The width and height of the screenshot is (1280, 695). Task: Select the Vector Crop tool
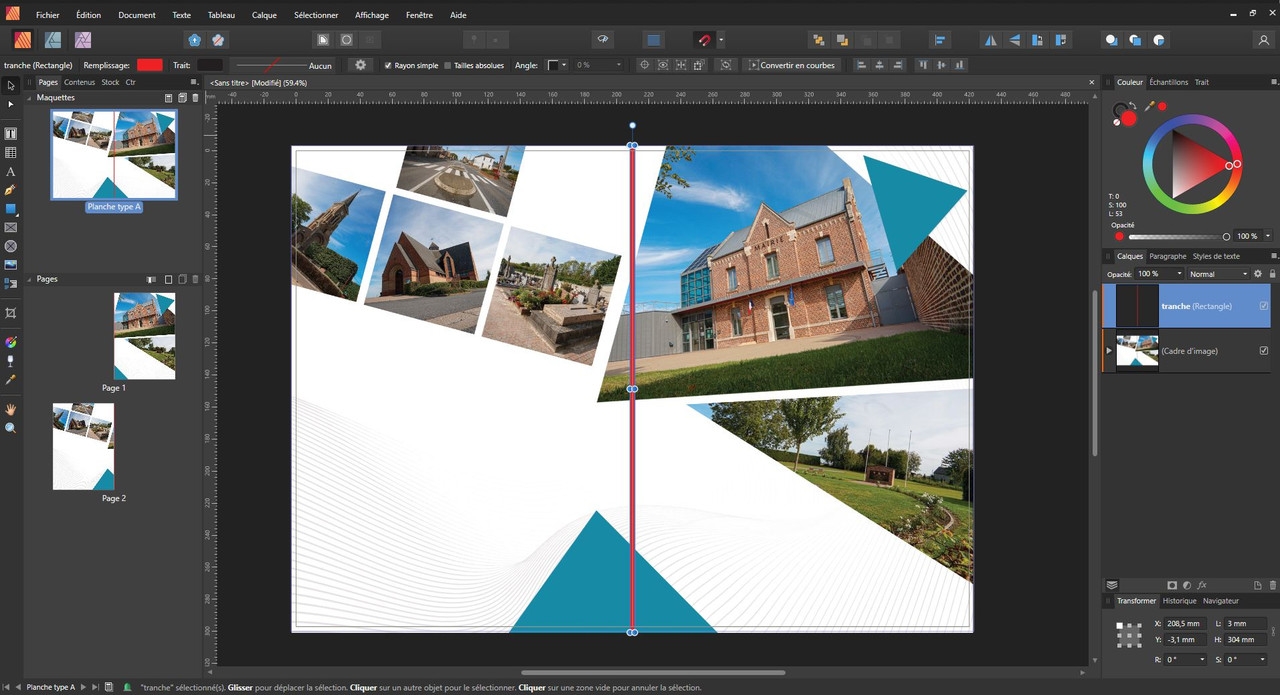pyautogui.click(x=11, y=313)
